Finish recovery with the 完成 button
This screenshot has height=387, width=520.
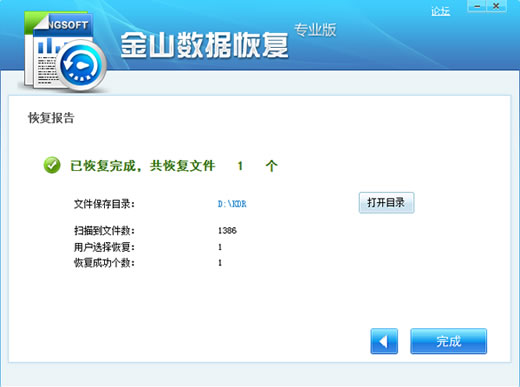click(x=448, y=341)
